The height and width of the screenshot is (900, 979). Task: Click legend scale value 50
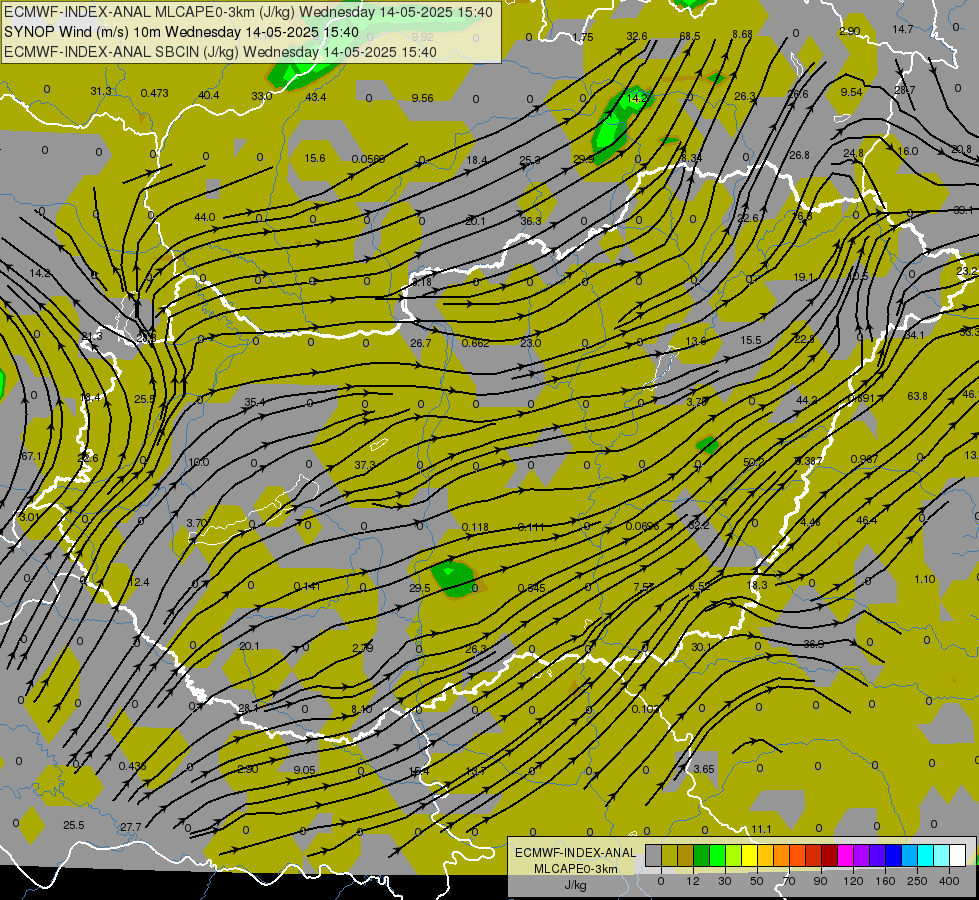(757, 881)
